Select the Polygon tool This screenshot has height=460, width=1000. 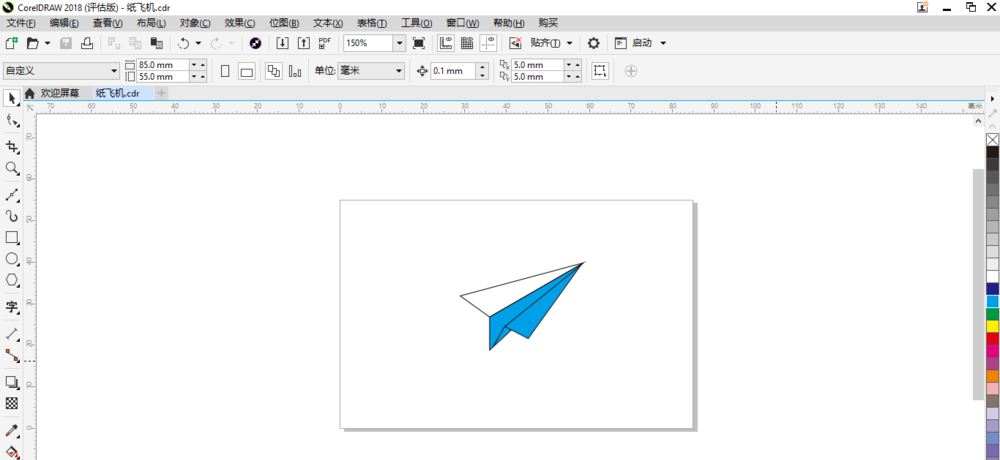click(11, 279)
